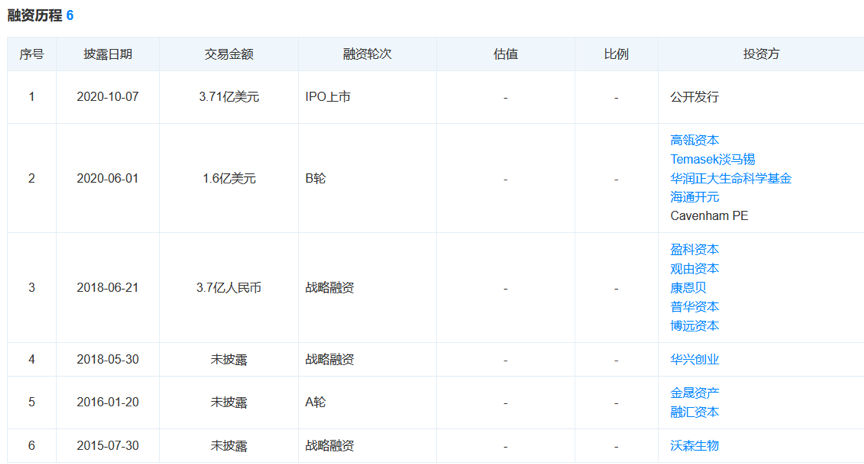The image size is (864, 464).
Task: Click serial number 1 in the IPO上市 row
Action: click(x=31, y=97)
